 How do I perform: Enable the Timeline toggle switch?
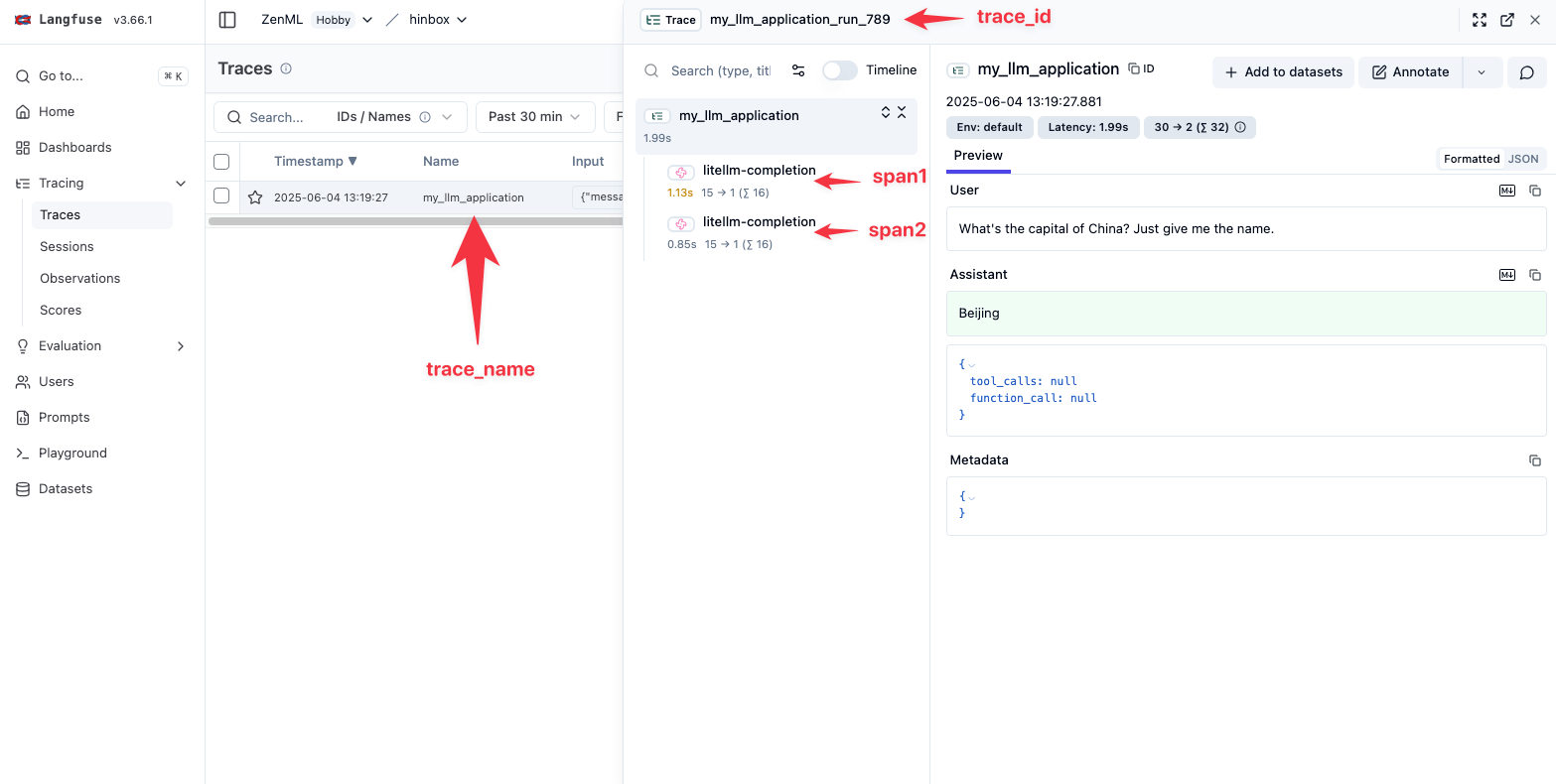pos(839,70)
